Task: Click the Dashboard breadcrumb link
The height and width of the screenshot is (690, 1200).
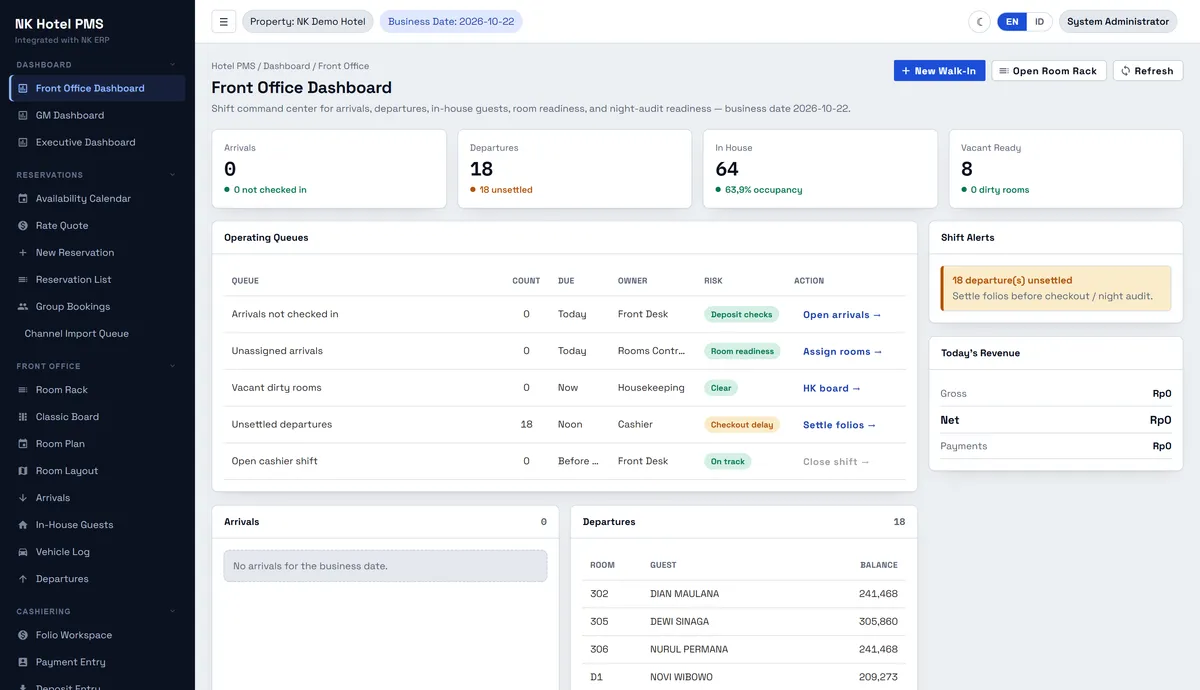Action: coord(286,66)
